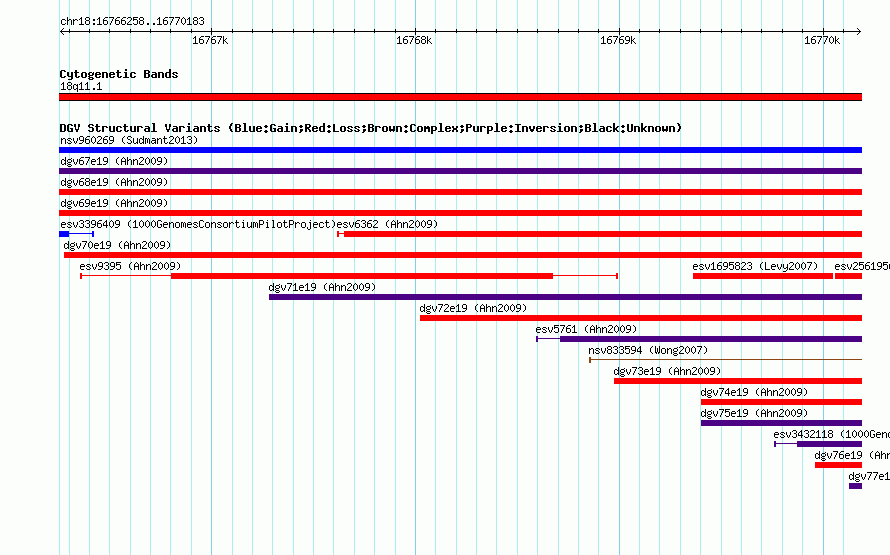890x555 pixels.
Task: Click the esv6362 (Ahn2009) label
Action: [x=388, y=224]
